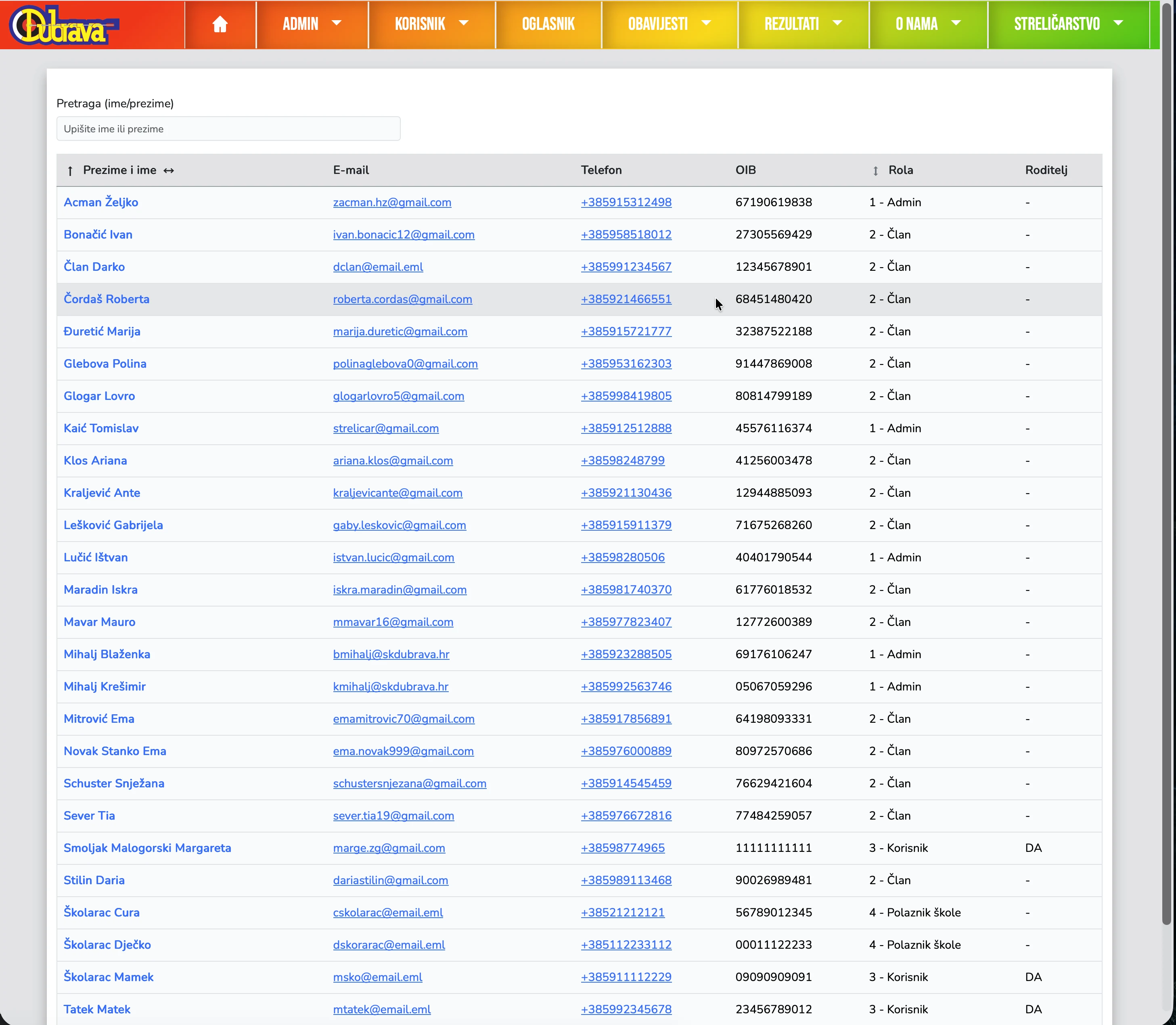1176x1025 pixels.
Task: Go to the Oglasnik page
Action: (548, 24)
